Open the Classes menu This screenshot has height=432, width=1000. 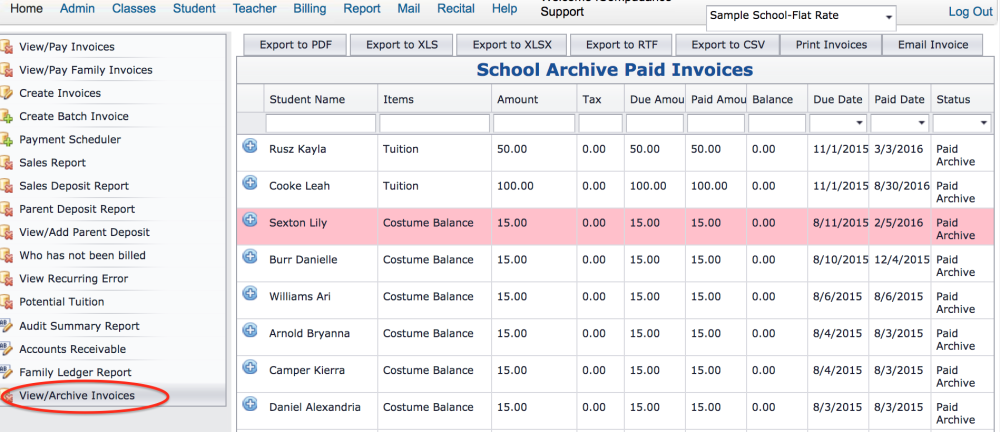point(134,9)
